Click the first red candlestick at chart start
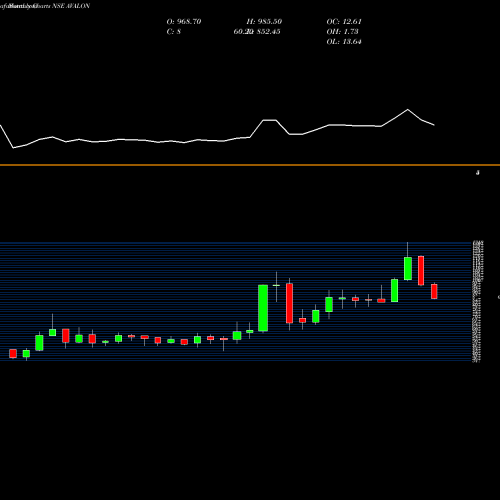Screen dimensions: 500x500 (13, 354)
